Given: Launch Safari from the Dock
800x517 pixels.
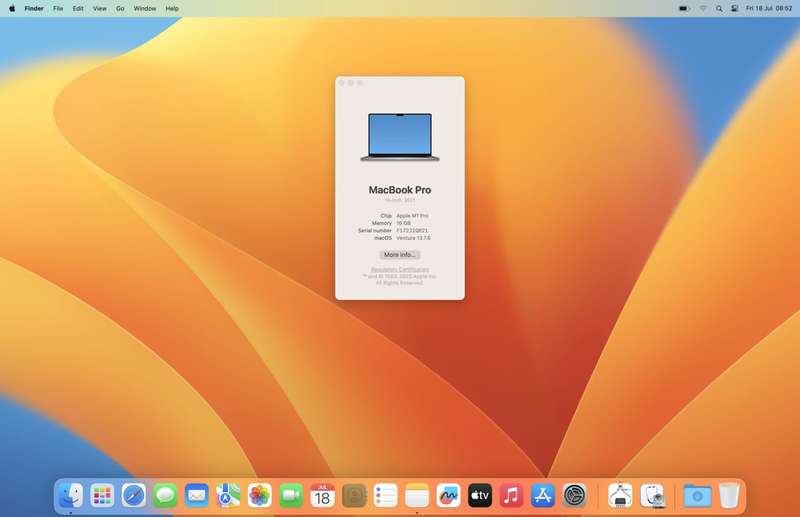Looking at the screenshot, I should [134, 495].
